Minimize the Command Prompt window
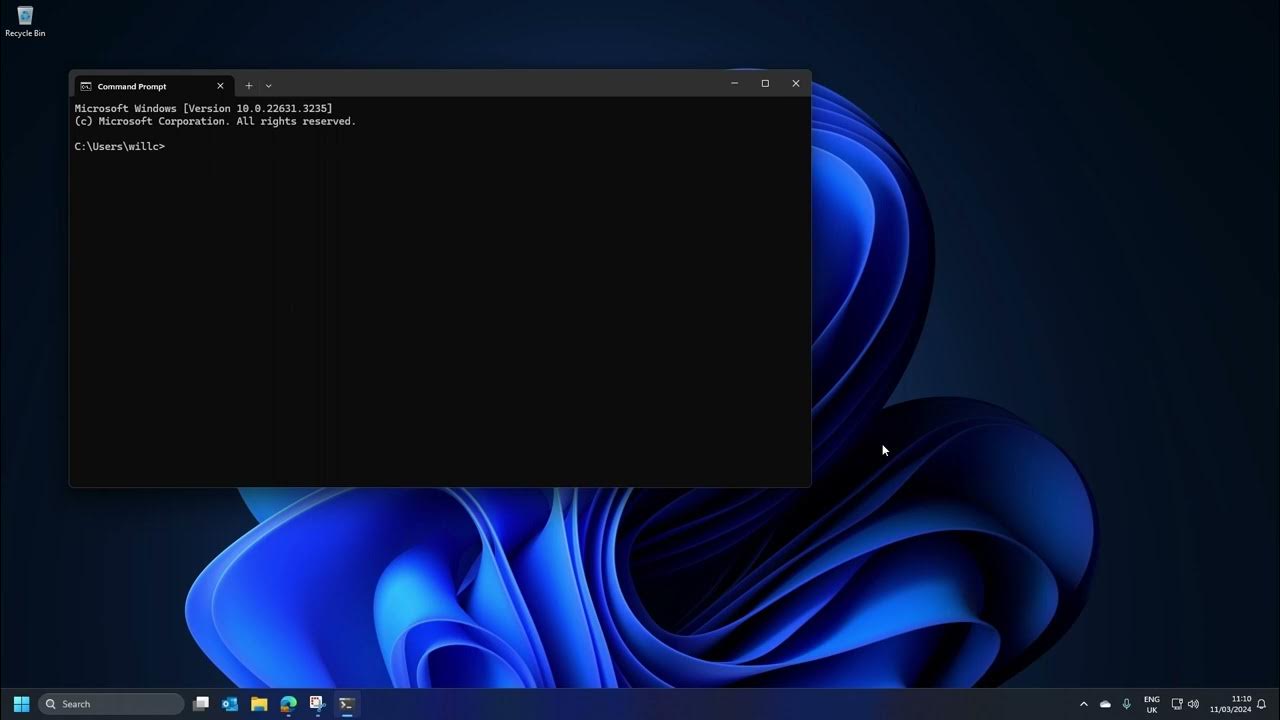 (734, 84)
